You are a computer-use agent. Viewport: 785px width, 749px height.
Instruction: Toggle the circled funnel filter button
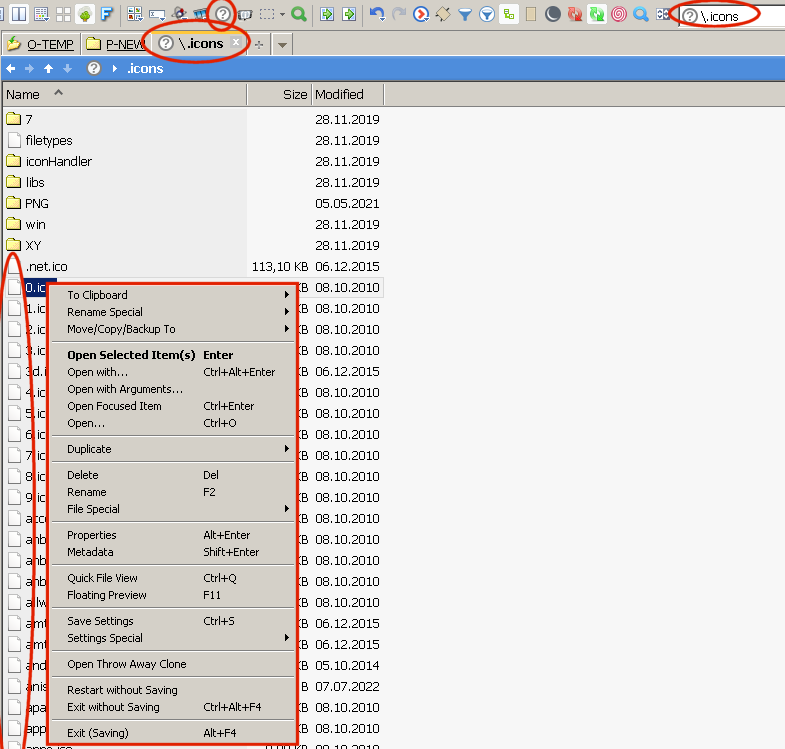pyautogui.click(x=487, y=14)
